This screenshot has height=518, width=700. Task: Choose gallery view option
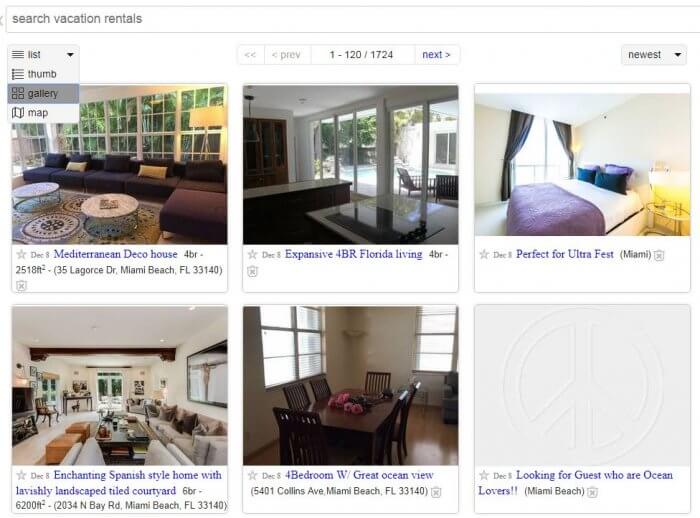pyautogui.click(x=43, y=93)
